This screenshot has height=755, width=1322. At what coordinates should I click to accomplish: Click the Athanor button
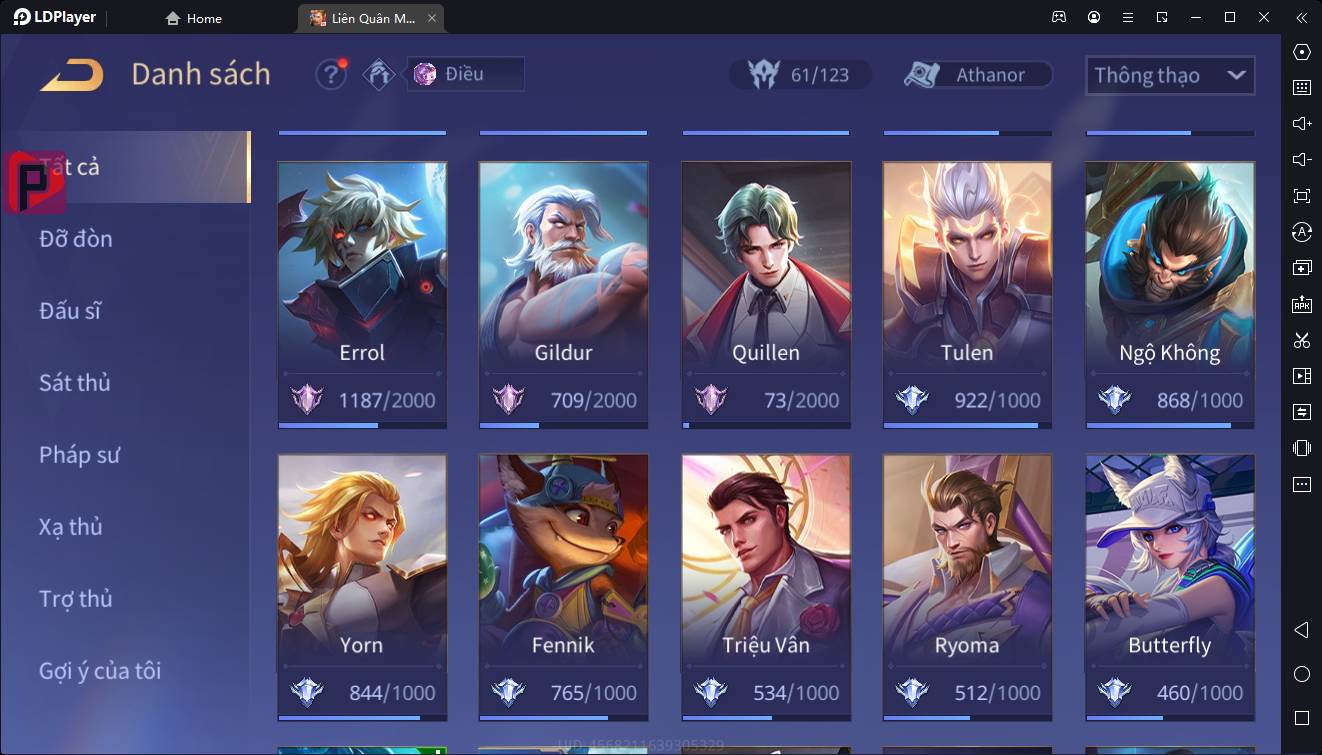[x=978, y=75]
